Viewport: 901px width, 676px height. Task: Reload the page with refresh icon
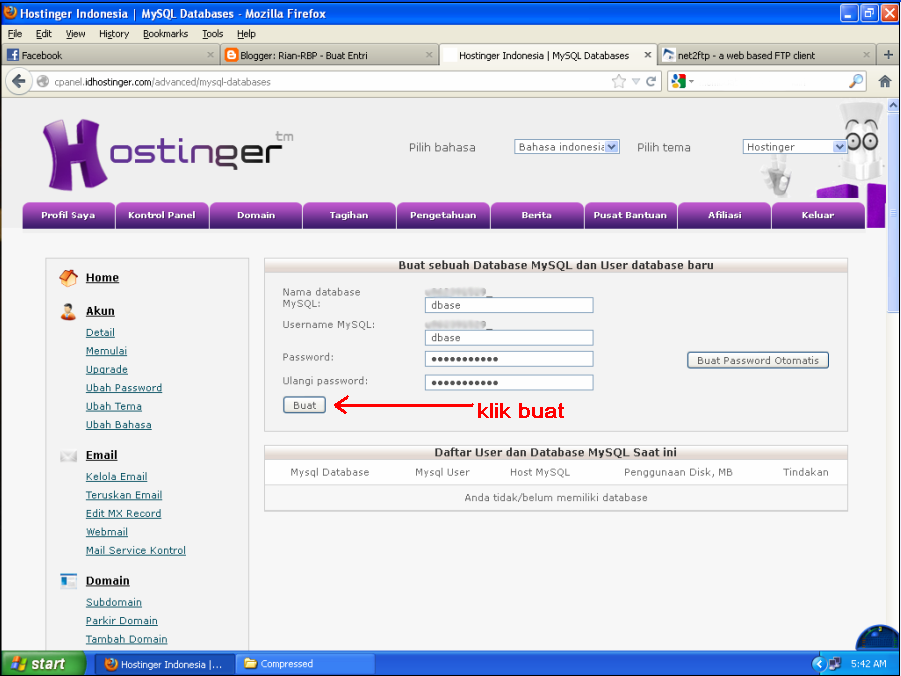click(x=651, y=82)
